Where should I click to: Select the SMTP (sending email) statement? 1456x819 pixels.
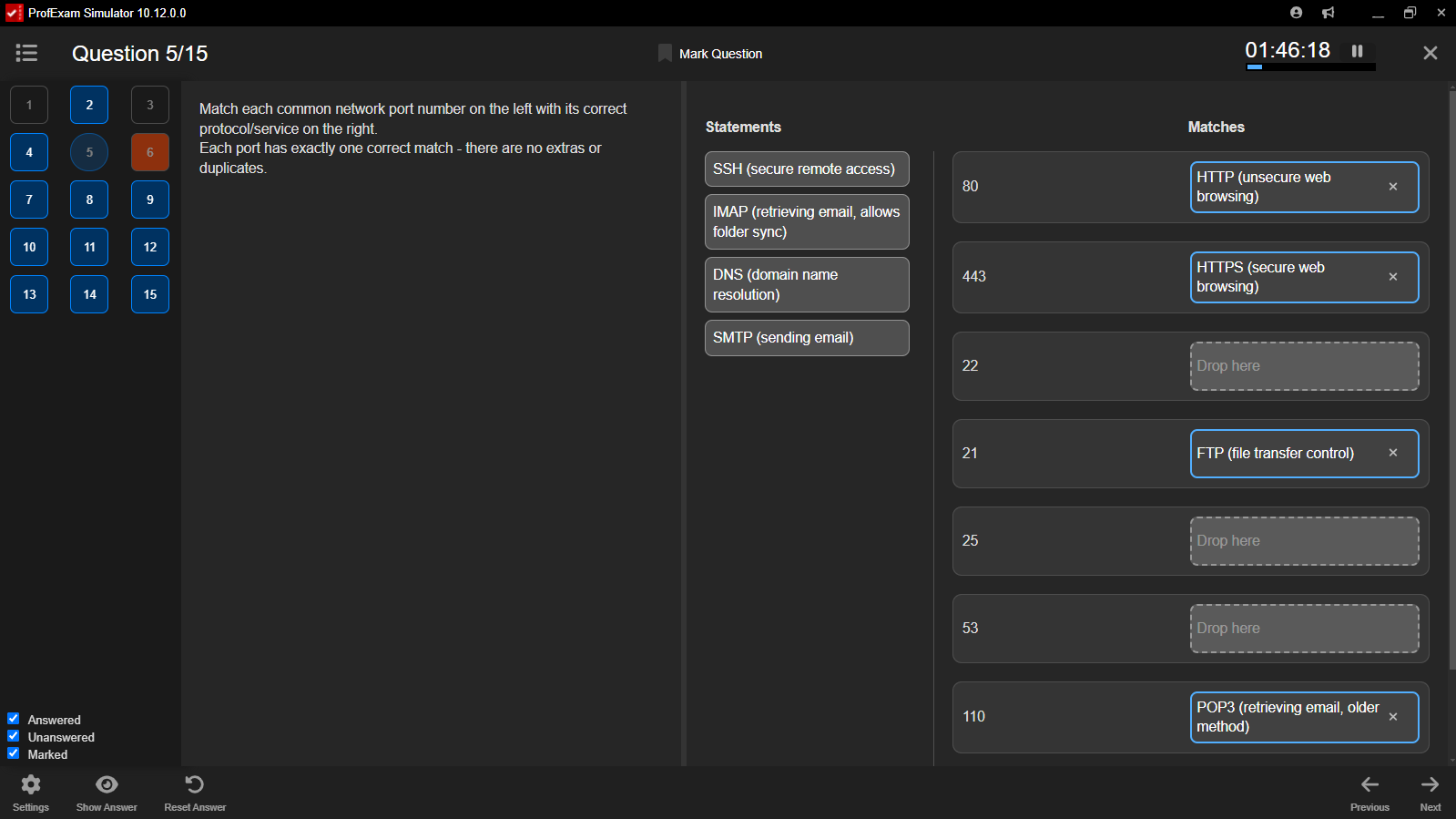807,338
